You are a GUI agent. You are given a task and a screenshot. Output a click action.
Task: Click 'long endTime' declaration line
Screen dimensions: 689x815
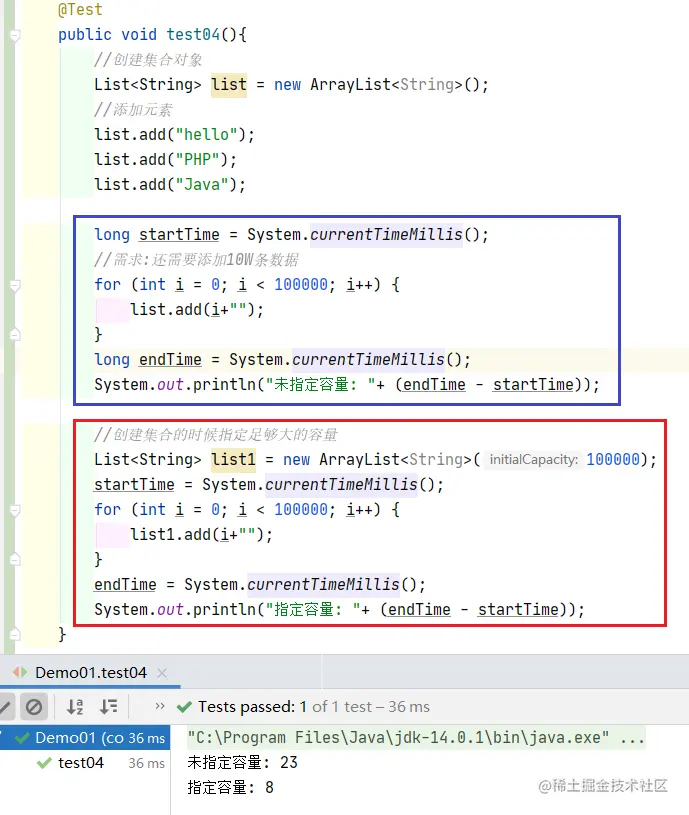tap(283, 360)
